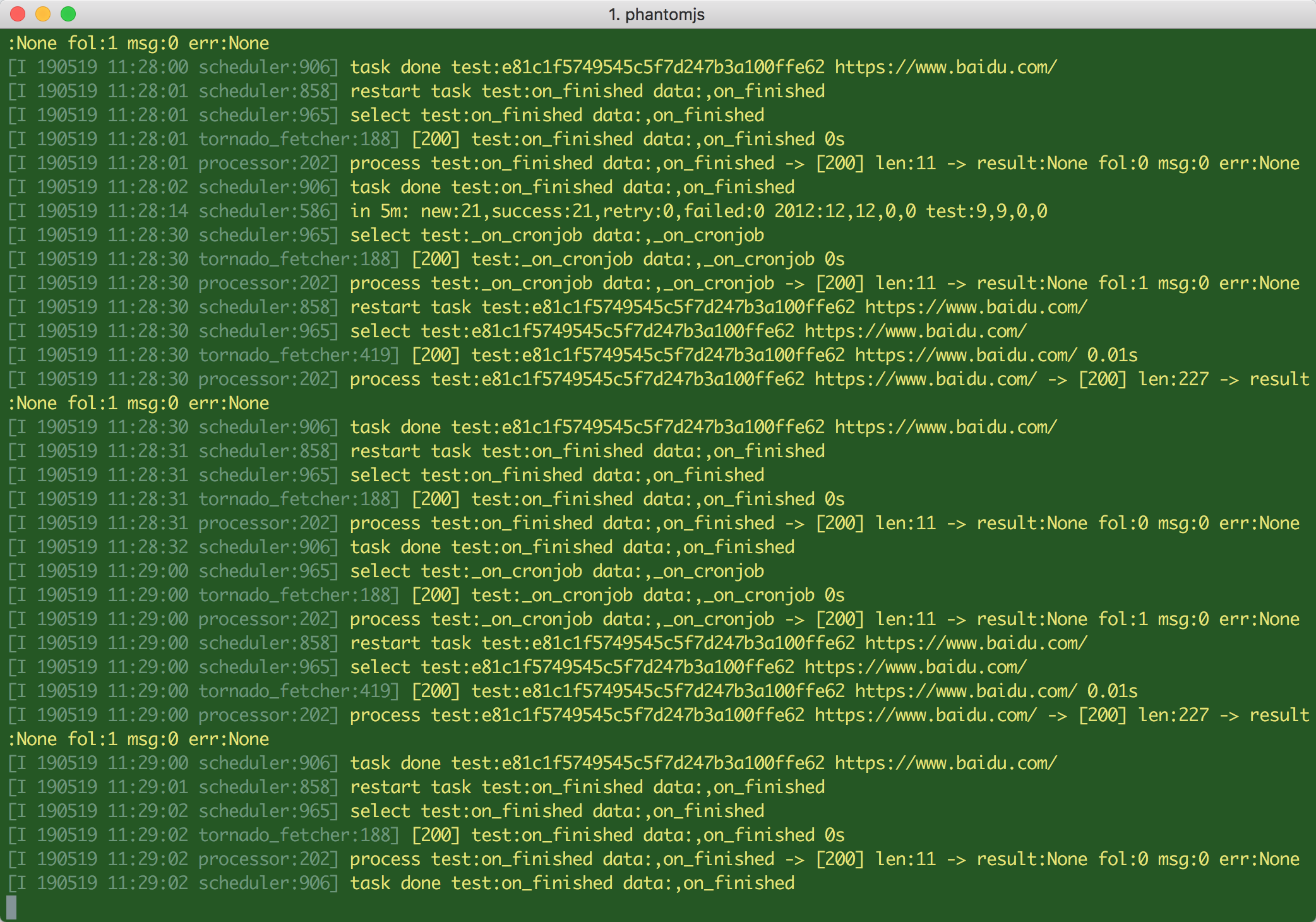This screenshot has width=1316, height=922.
Task: Click the red close window button
Action: [18, 14]
